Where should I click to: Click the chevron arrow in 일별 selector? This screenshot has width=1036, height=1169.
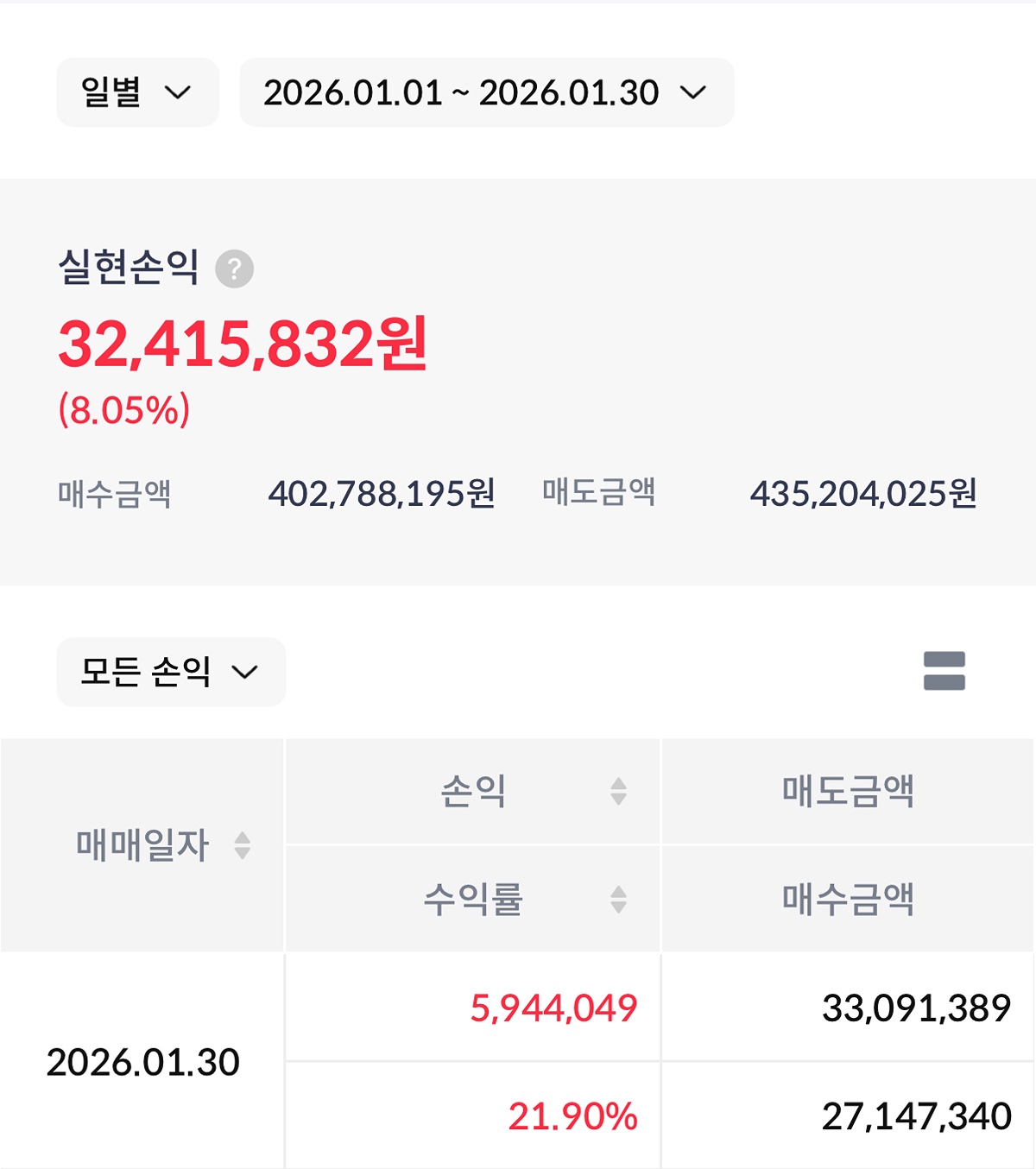click(178, 92)
